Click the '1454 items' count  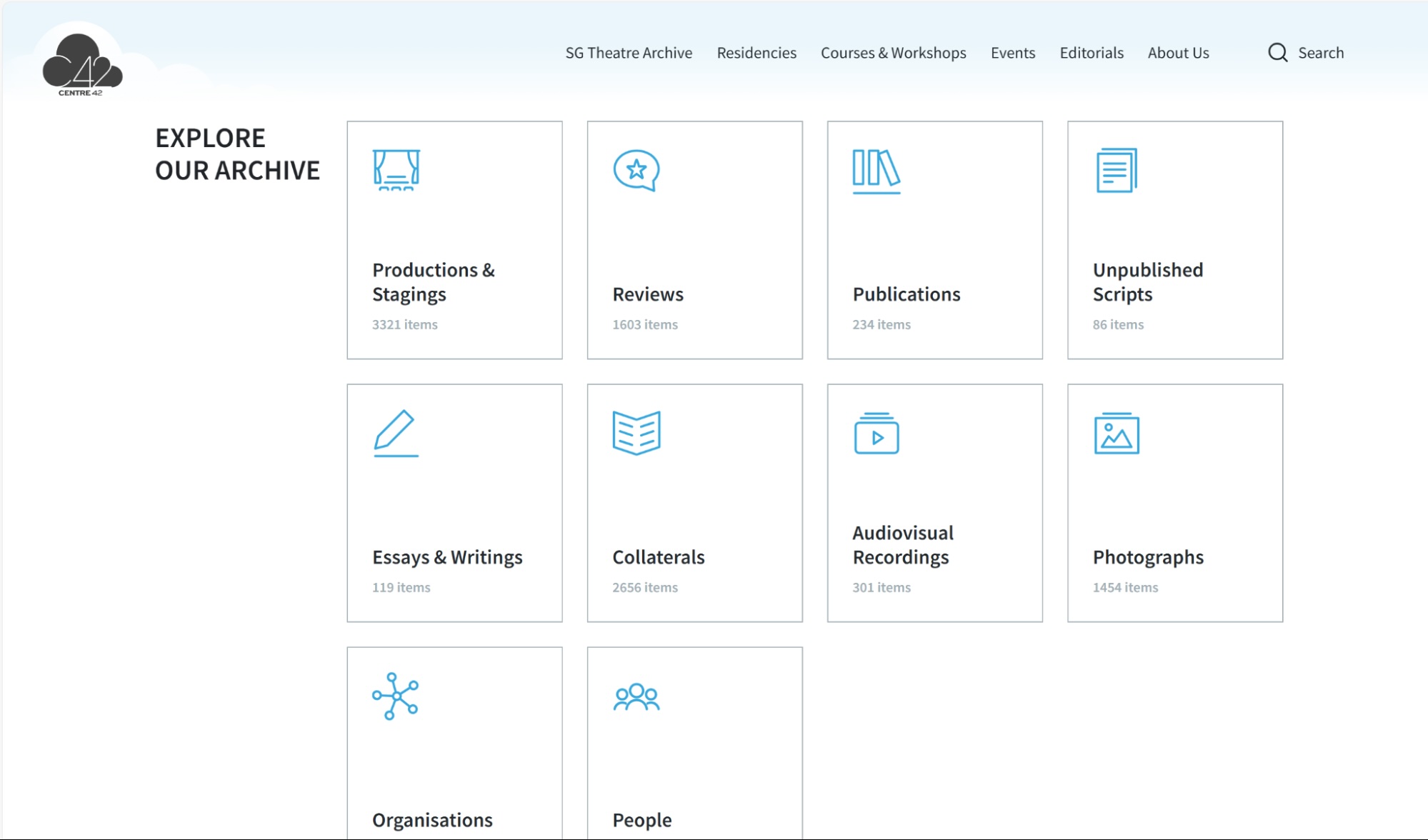(x=1125, y=587)
